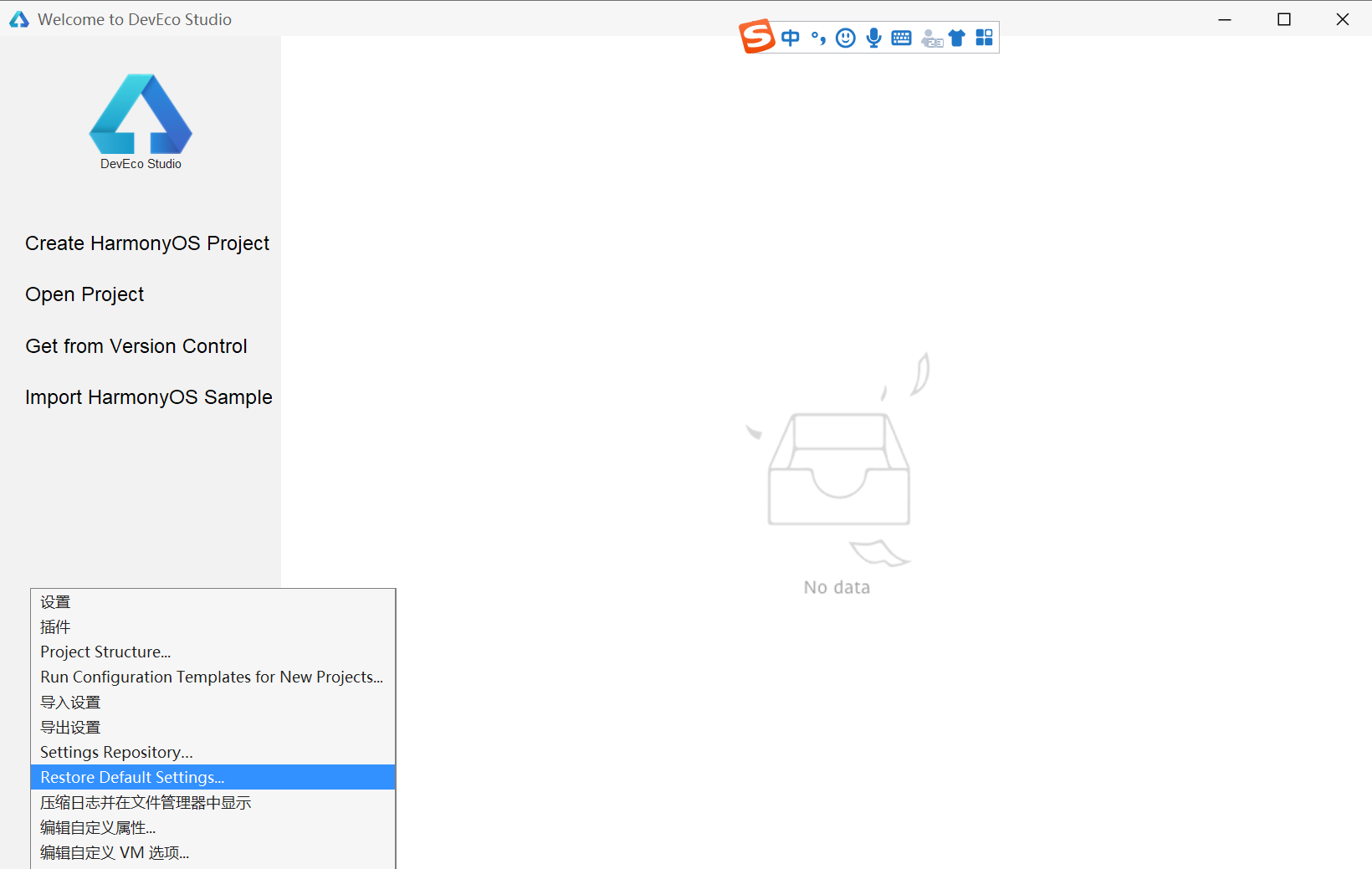Import a HarmonyOS Sample
Viewport: 1372px width, 869px height.
149,397
